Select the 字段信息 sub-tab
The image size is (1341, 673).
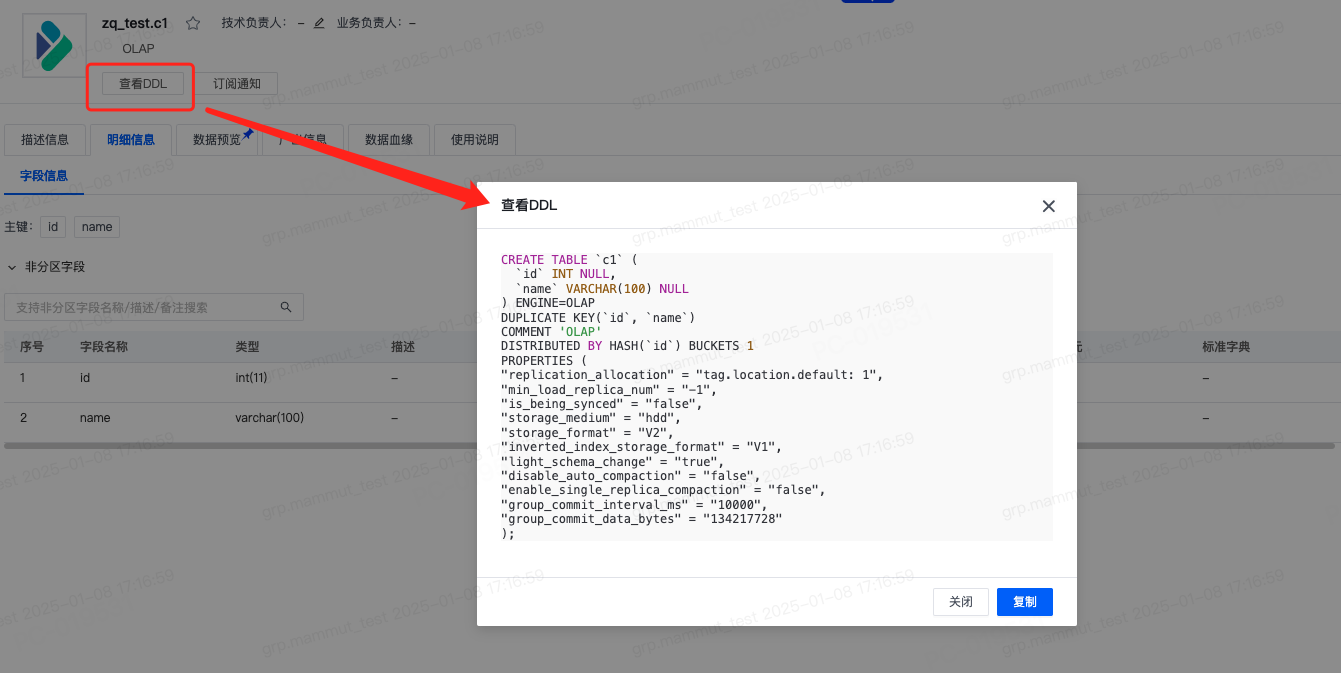(x=43, y=175)
